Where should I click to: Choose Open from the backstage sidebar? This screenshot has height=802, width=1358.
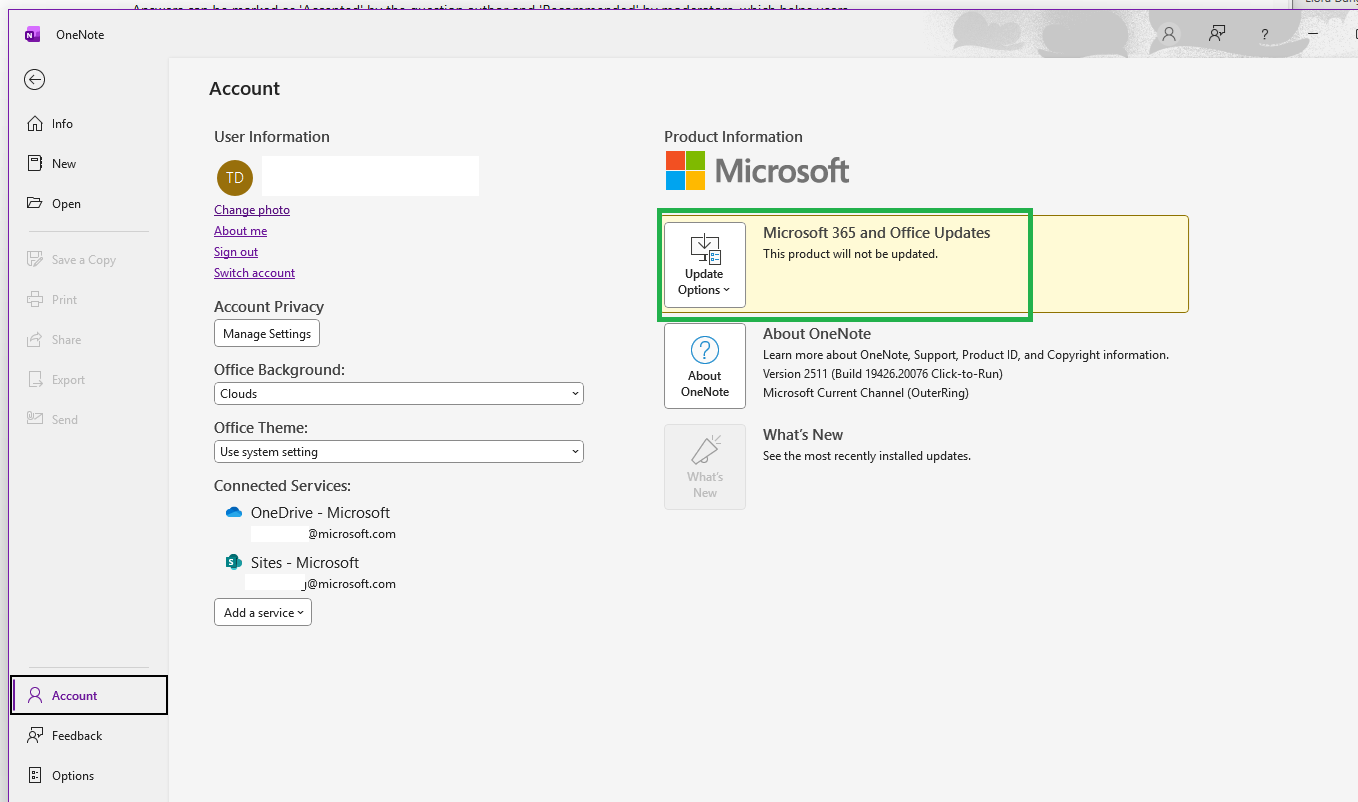[89, 204]
